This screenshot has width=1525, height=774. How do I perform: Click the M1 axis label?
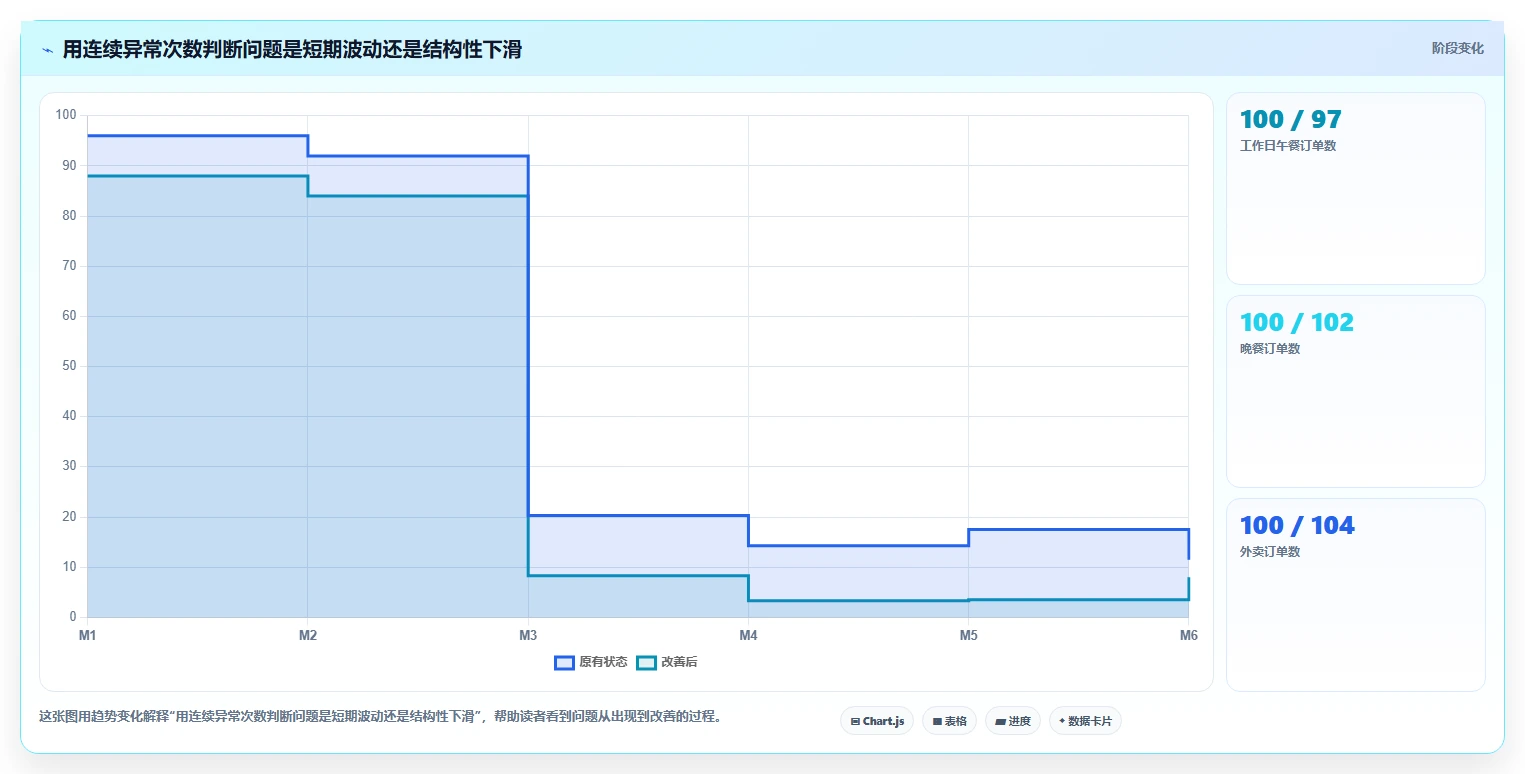pyautogui.click(x=87, y=635)
